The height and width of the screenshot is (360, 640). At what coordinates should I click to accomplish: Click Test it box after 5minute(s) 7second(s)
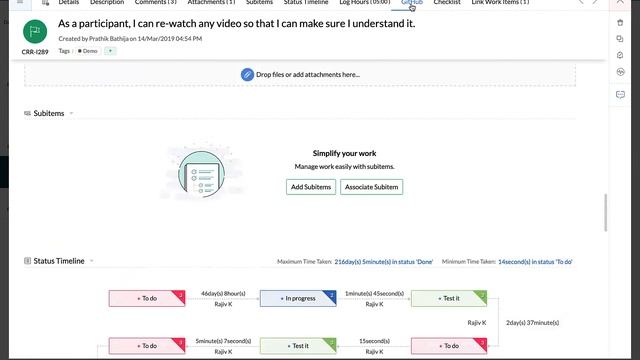point(298,346)
